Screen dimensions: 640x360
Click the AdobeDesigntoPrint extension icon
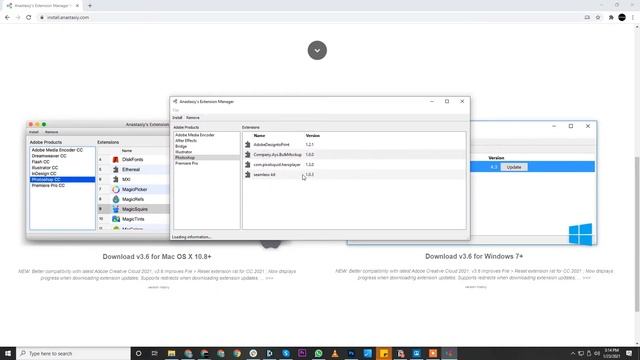tap(247, 144)
